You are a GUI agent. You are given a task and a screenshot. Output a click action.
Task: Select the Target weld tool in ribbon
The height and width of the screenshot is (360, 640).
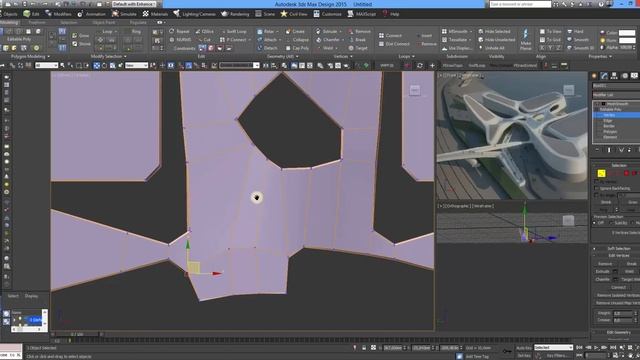pos(358,48)
